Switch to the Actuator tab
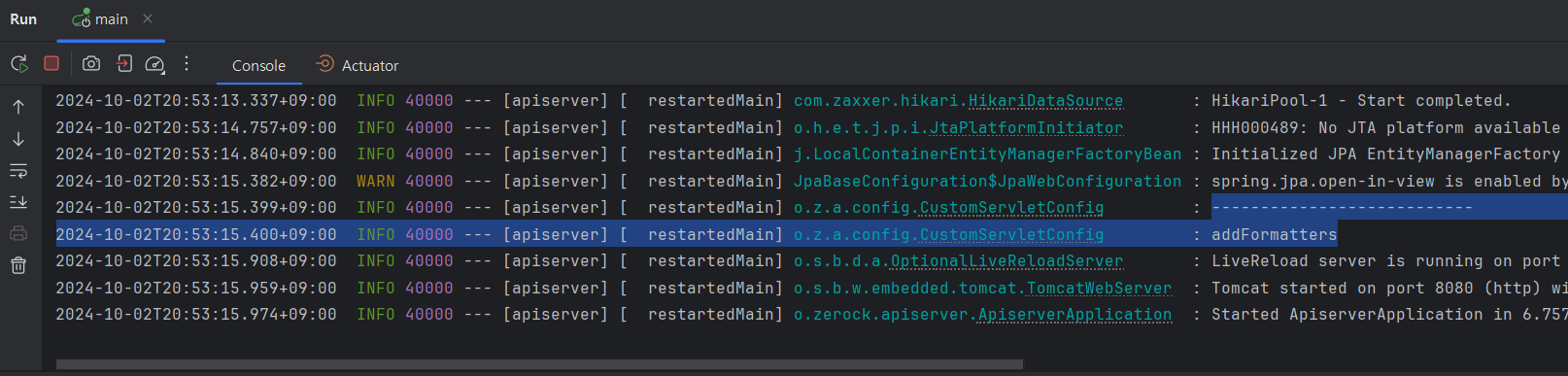This screenshot has height=376, width=1568. point(358,65)
